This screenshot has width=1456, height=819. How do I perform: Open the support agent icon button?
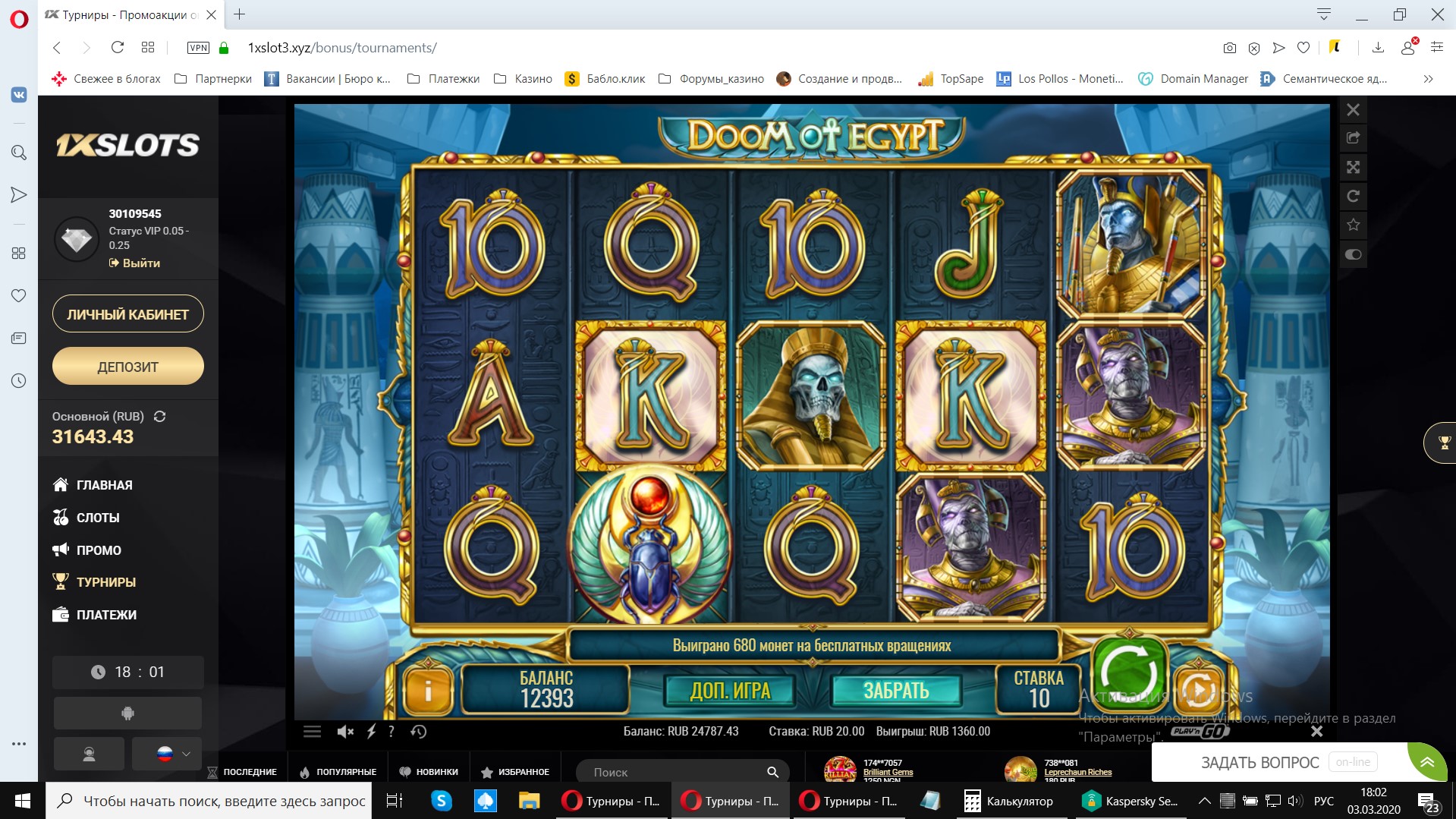[89, 754]
